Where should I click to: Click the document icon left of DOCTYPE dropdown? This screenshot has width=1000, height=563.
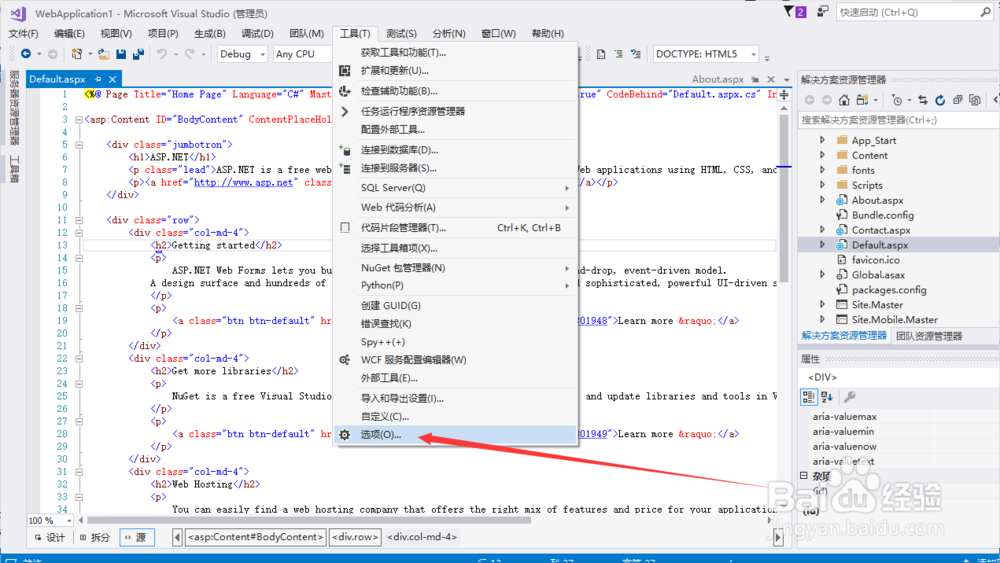pos(601,54)
